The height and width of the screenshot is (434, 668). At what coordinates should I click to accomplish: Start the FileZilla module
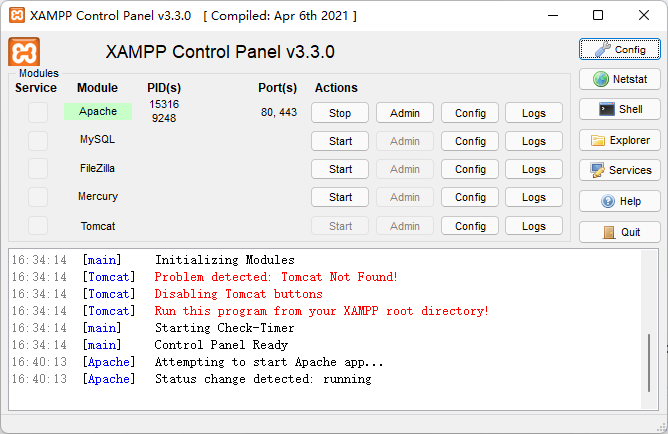click(x=340, y=169)
